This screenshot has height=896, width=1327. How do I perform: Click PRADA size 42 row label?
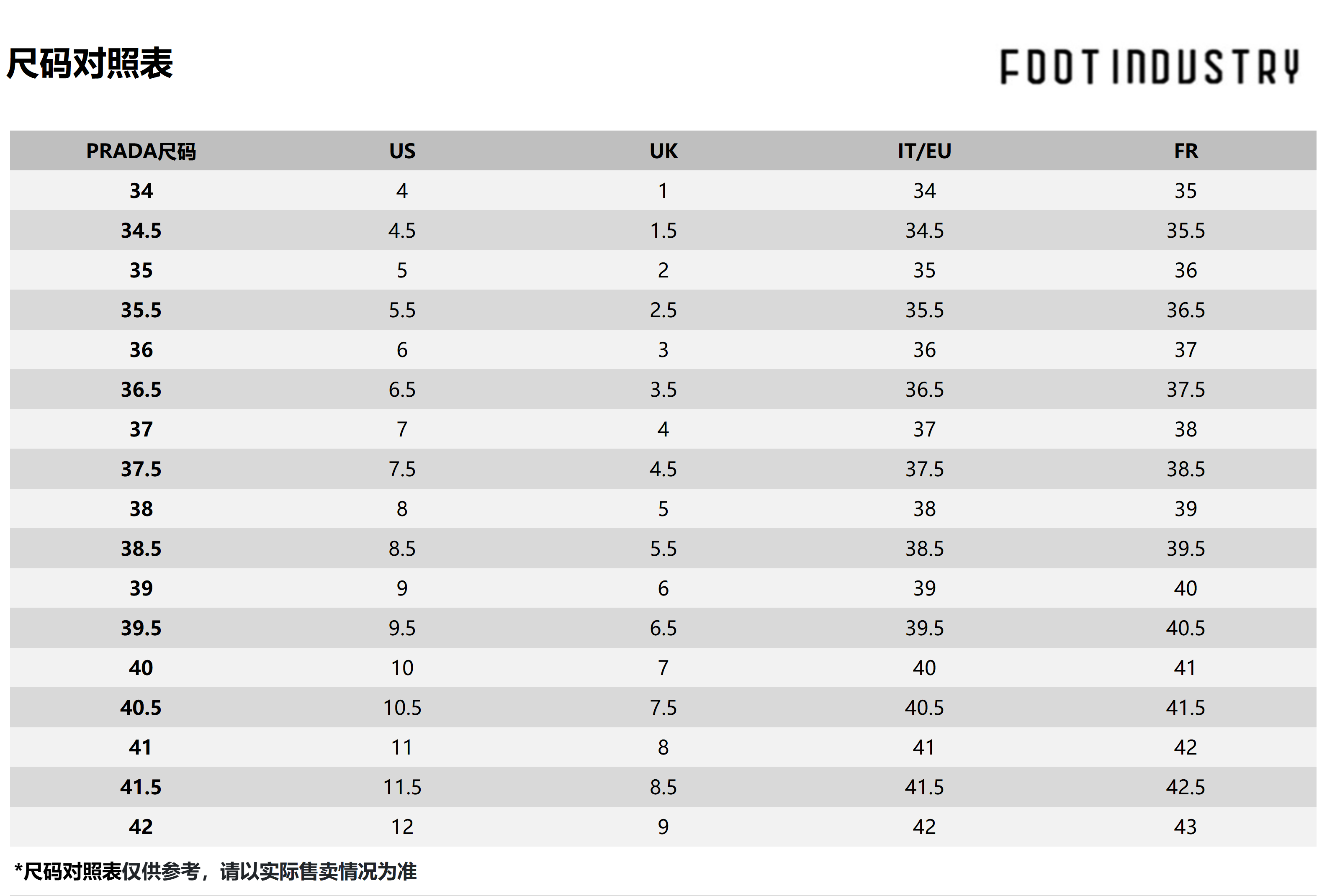[x=141, y=827]
